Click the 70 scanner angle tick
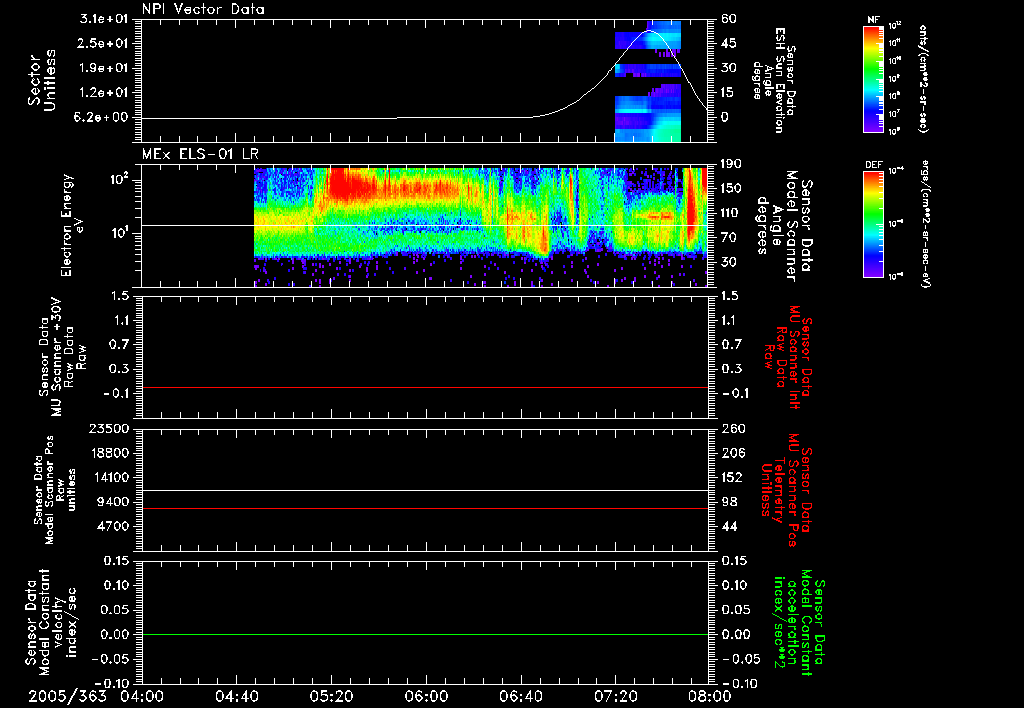Screen dimensions: 1024x708 point(729,238)
